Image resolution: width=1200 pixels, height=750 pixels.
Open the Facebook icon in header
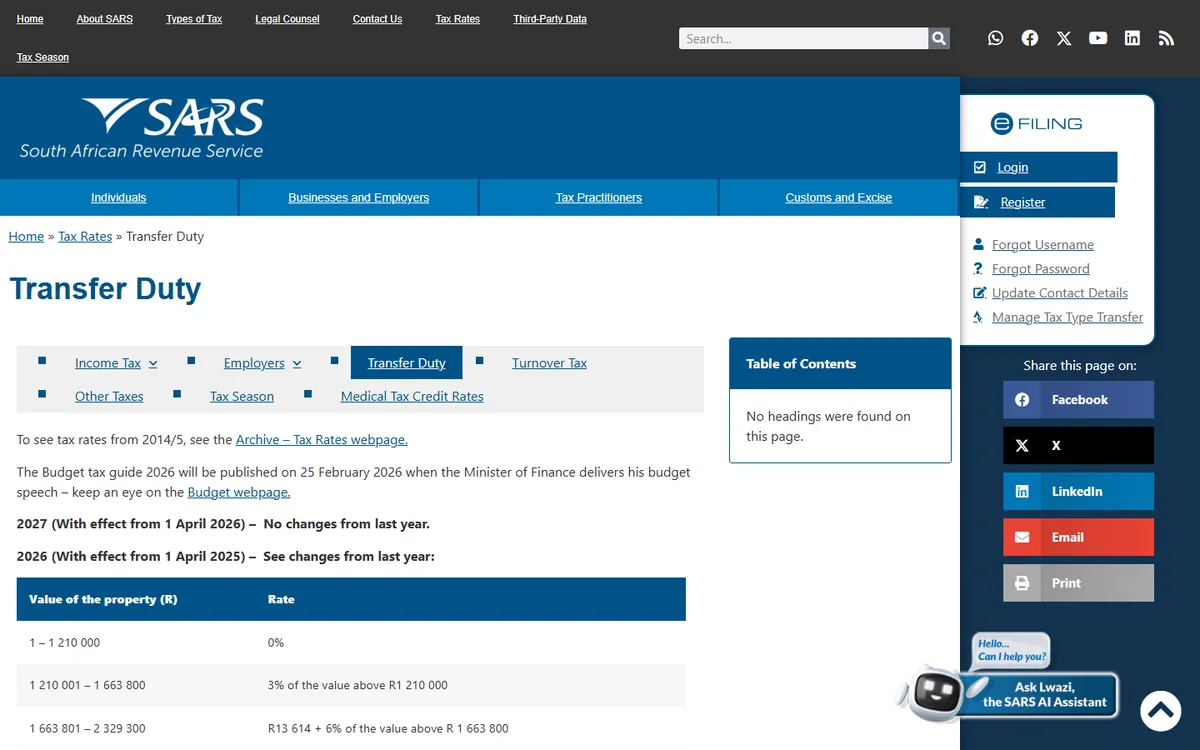[x=1030, y=38]
